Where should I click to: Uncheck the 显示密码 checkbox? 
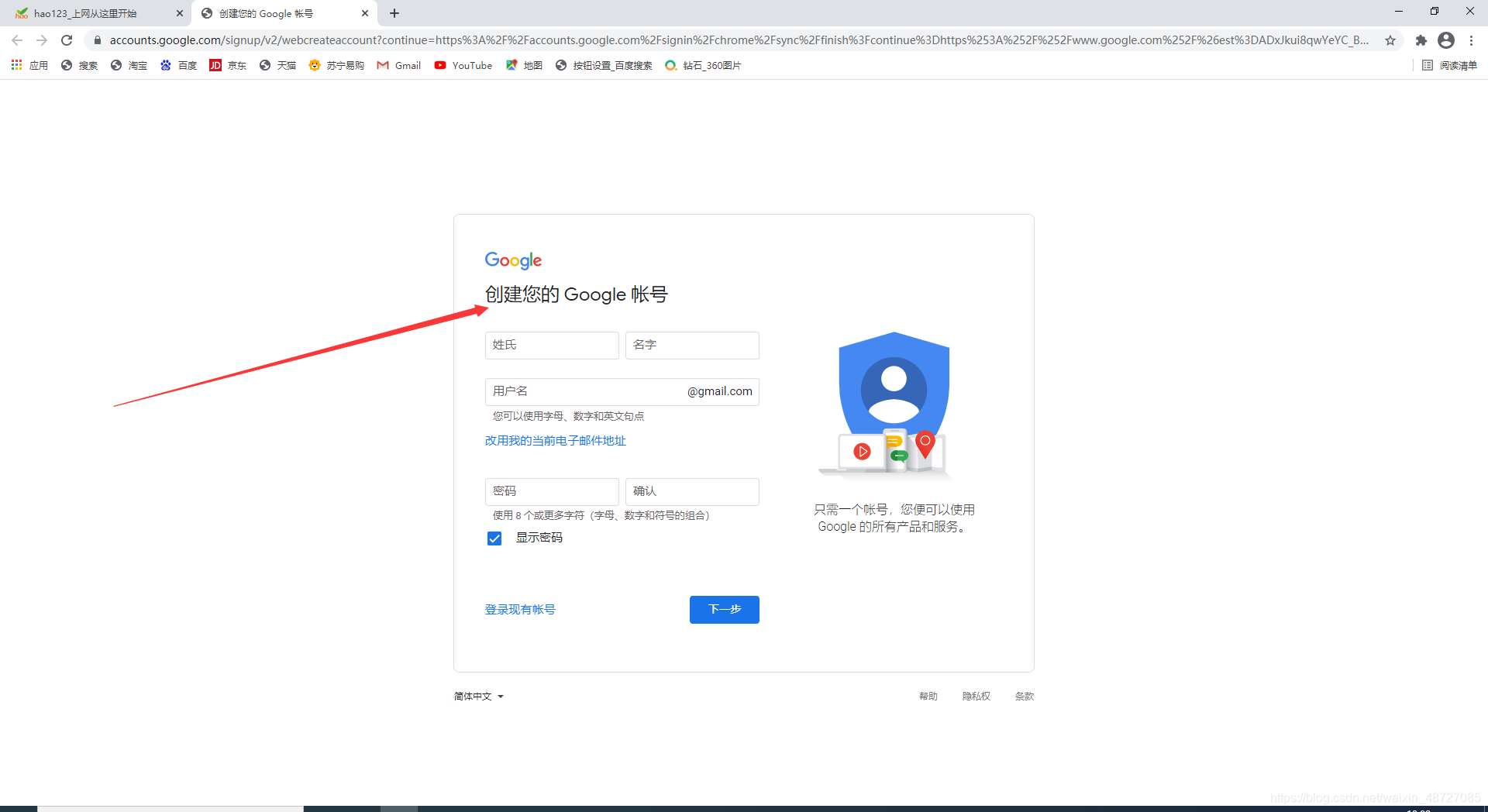click(x=494, y=538)
